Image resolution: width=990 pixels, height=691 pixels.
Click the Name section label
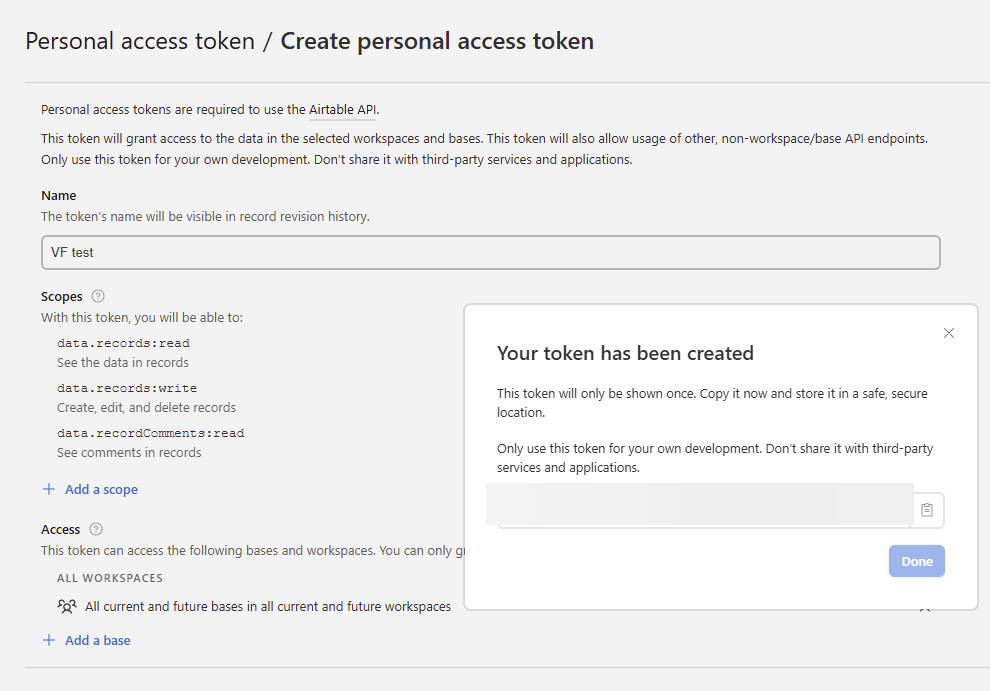click(59, 196)
